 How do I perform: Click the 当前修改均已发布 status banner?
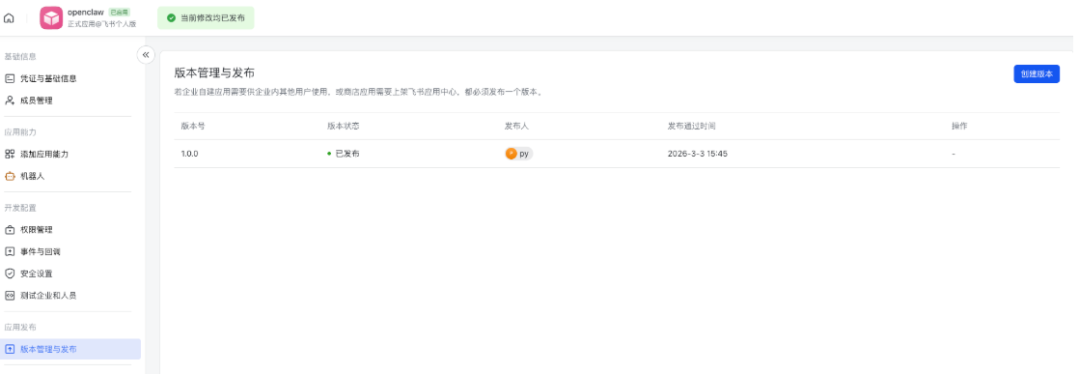click(206, 19)
